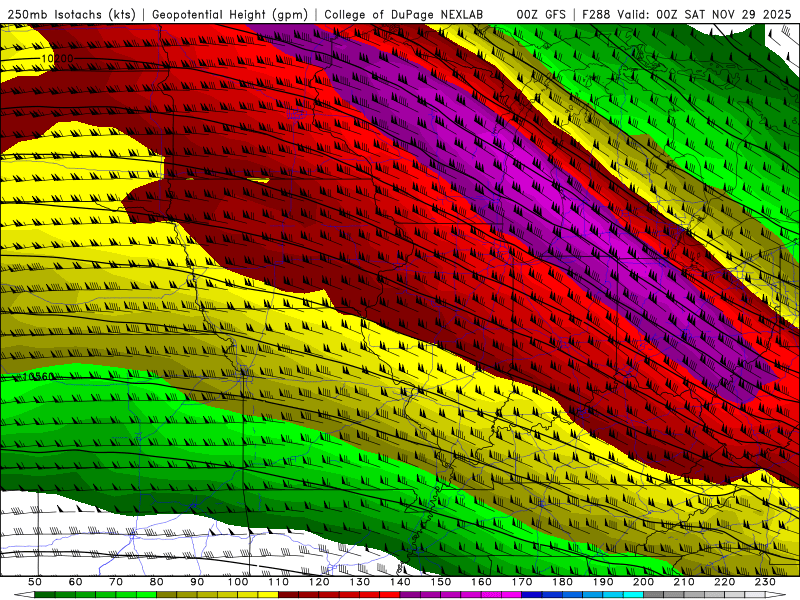Screen dimensions: 800x600
Task: Click the "F288 Valid: 00Z SAT NOV 29 2025" text
Action: [x=686, y=14]
